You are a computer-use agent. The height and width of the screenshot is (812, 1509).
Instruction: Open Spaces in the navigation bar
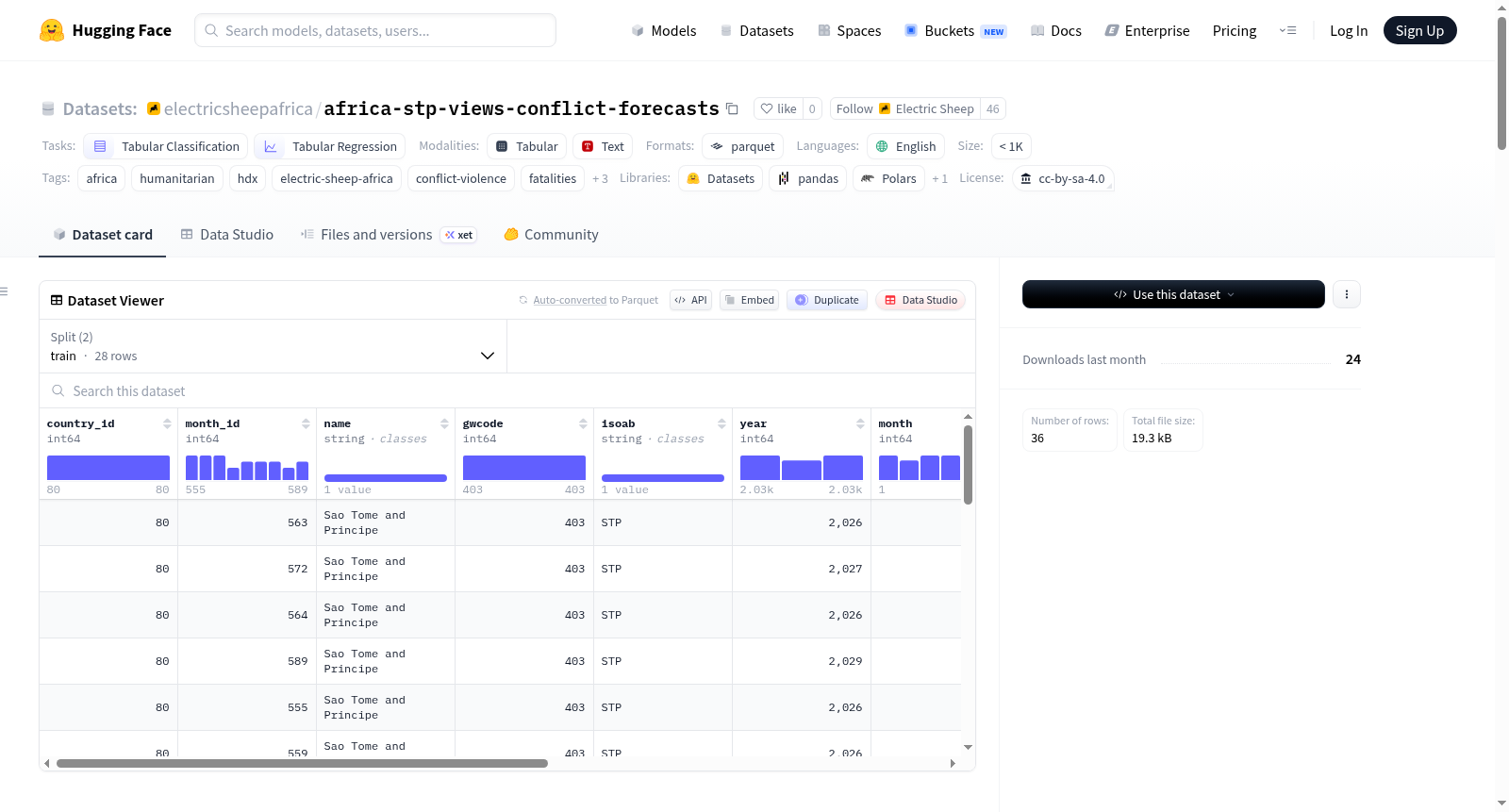[849, 30]
